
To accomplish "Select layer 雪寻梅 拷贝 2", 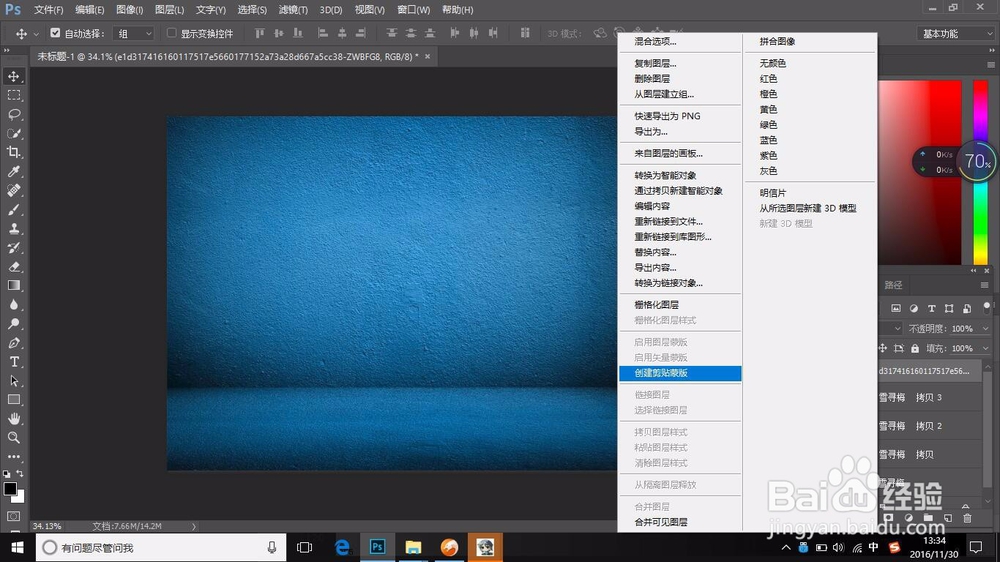I will tap(930, 426).
